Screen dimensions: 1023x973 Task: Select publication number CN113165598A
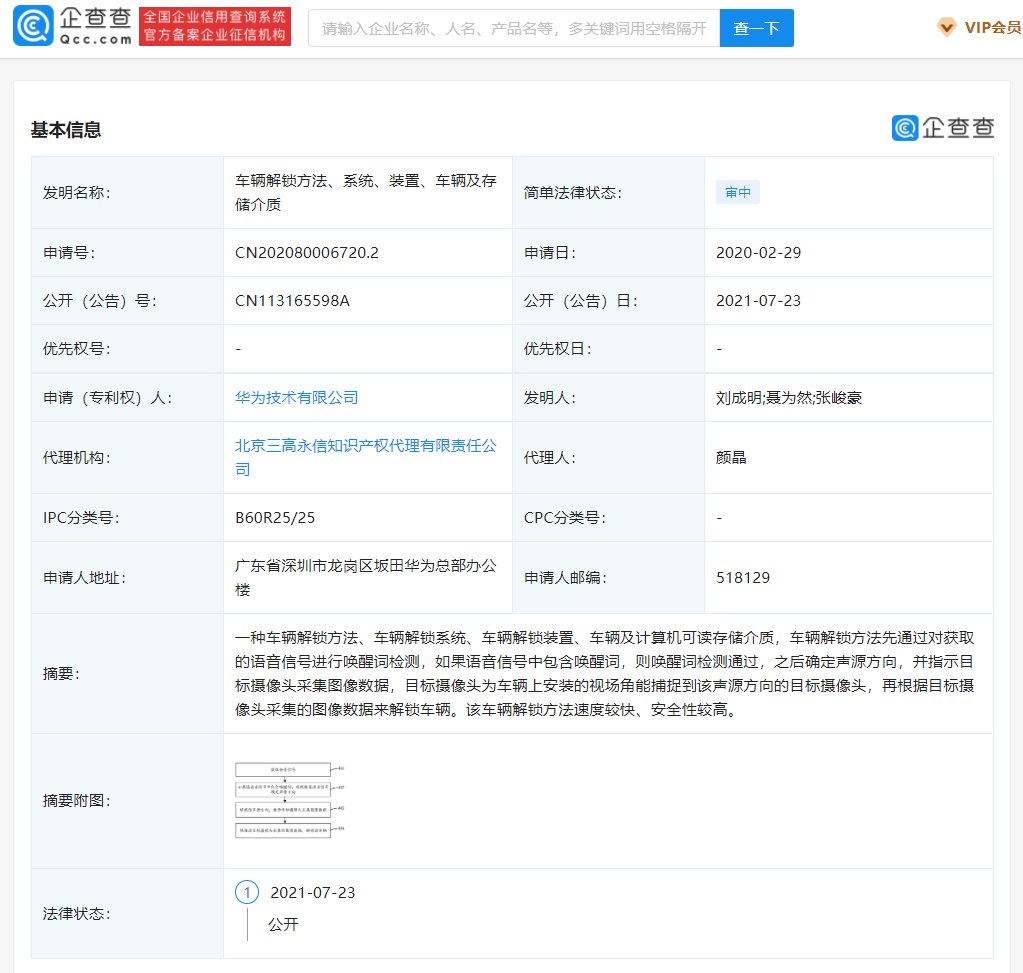tap(292, 301)
